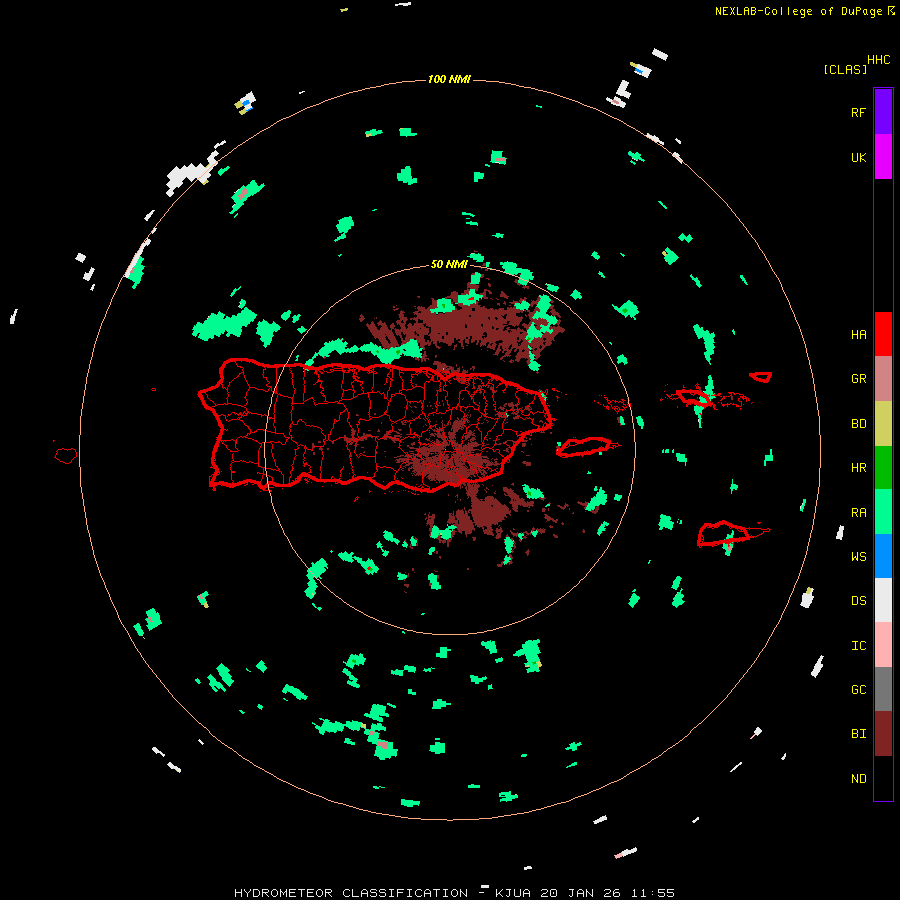
Task: Click the BI brown legend swatch
Action: [x=883, y=734]
